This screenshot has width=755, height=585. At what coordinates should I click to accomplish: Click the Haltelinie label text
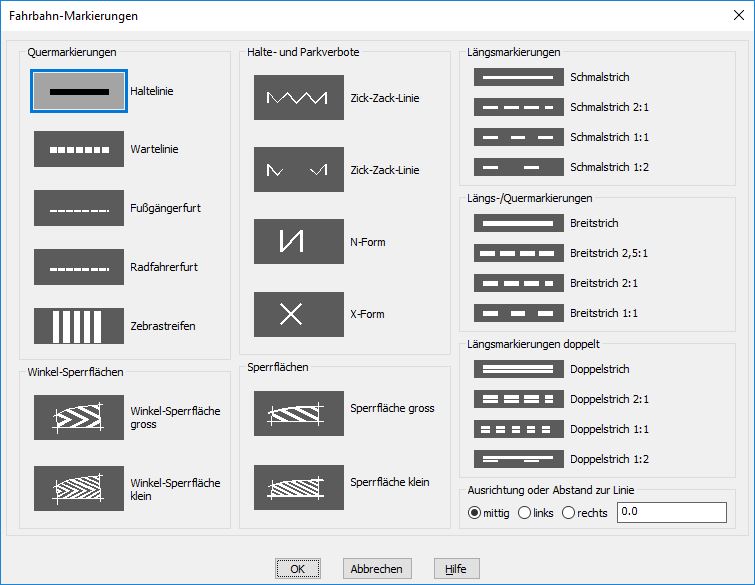click(x=152, y=91)
